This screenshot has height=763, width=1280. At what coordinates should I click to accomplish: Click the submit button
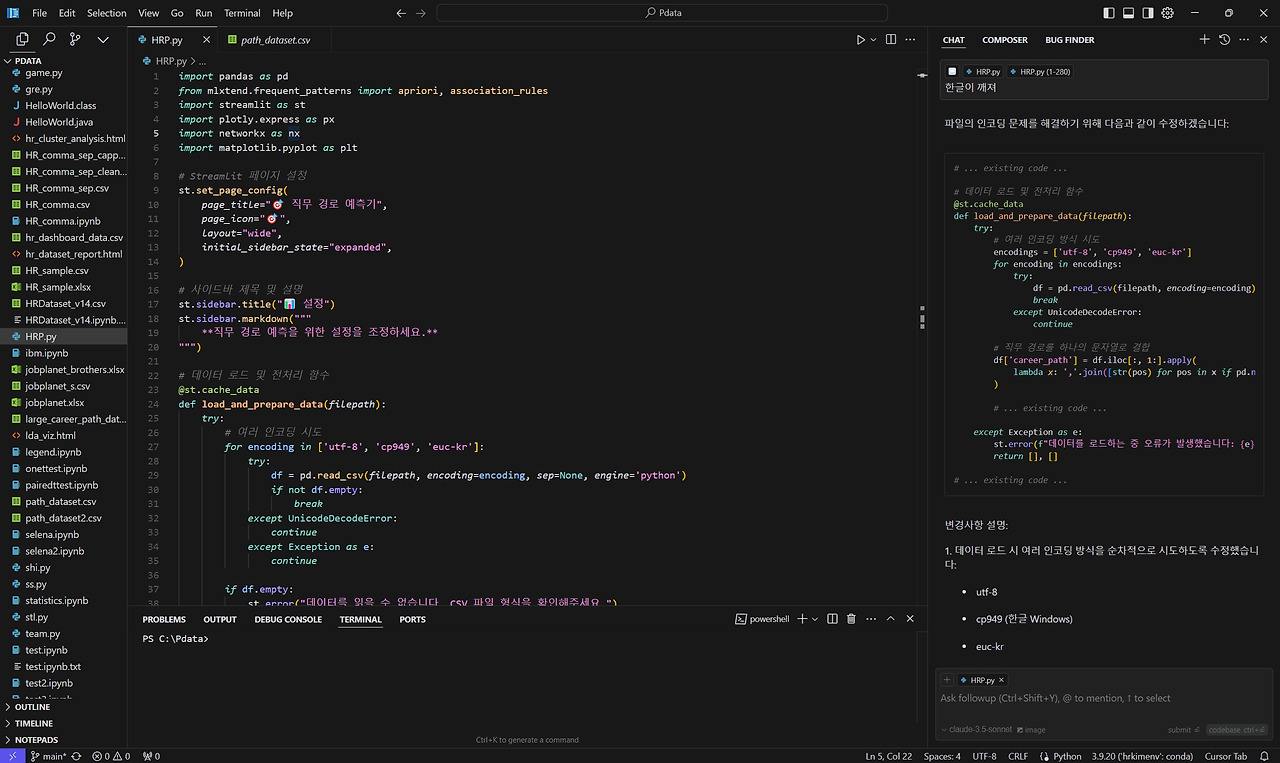(1183, 730)
